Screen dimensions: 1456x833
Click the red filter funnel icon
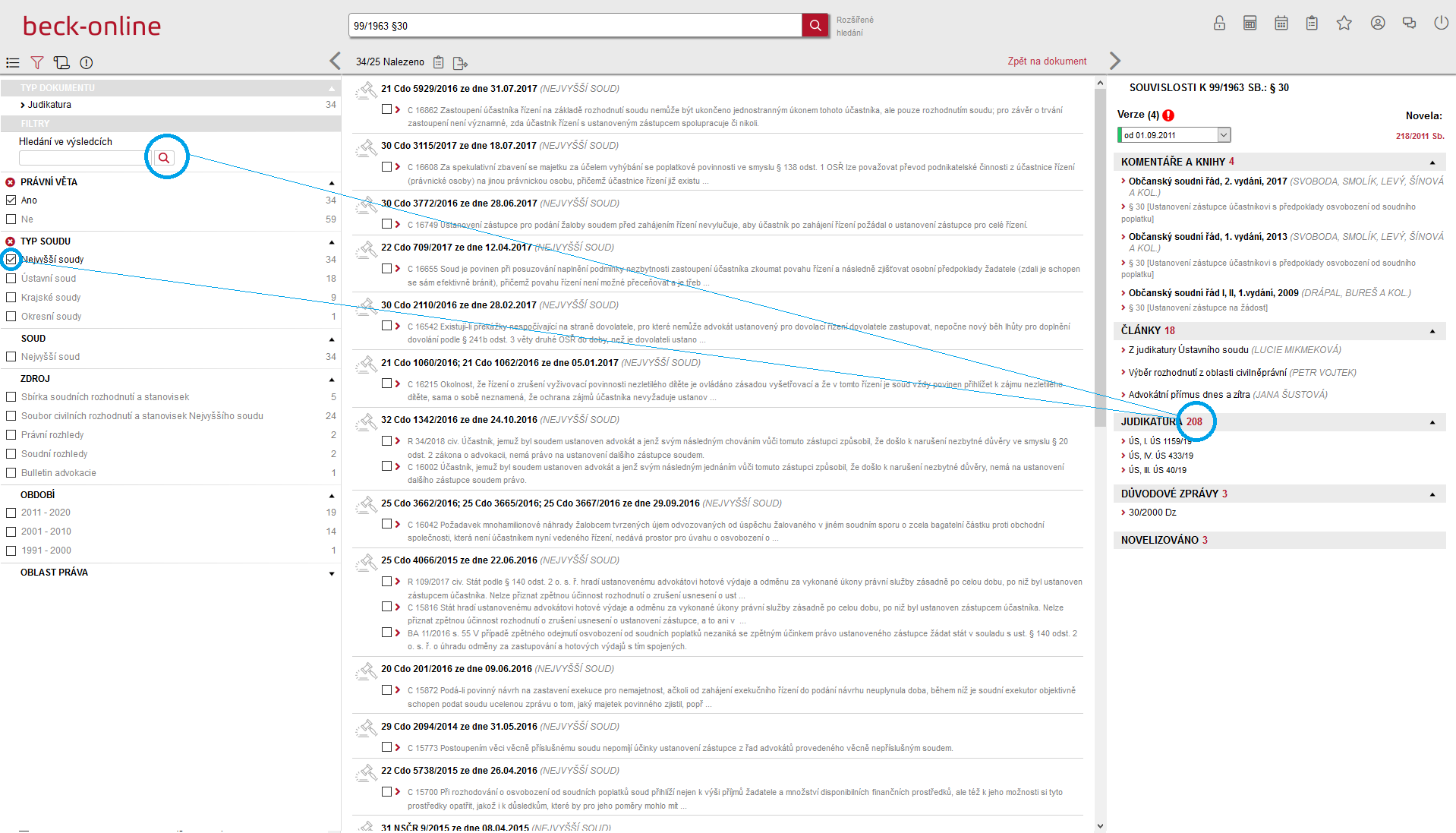coord(36,62)
